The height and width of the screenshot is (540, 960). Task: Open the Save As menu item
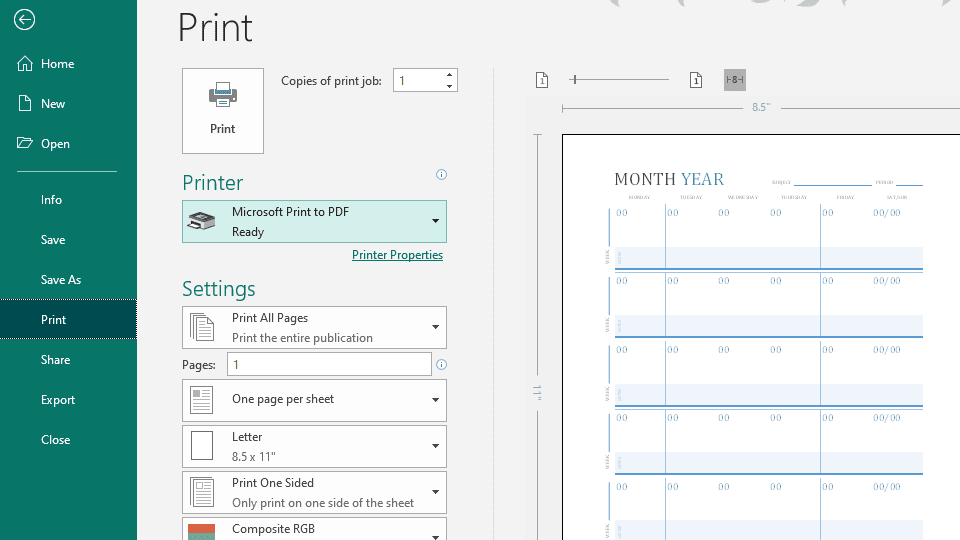(x=61, y=280)
